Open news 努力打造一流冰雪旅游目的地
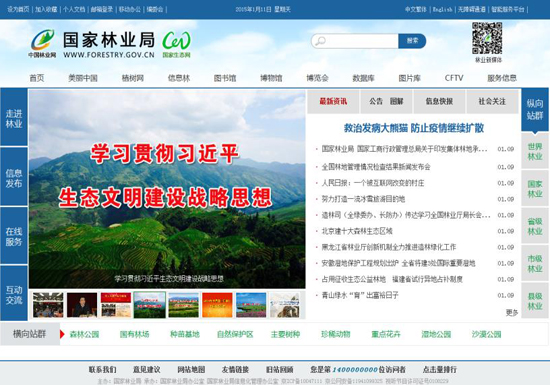 [363, 199]
